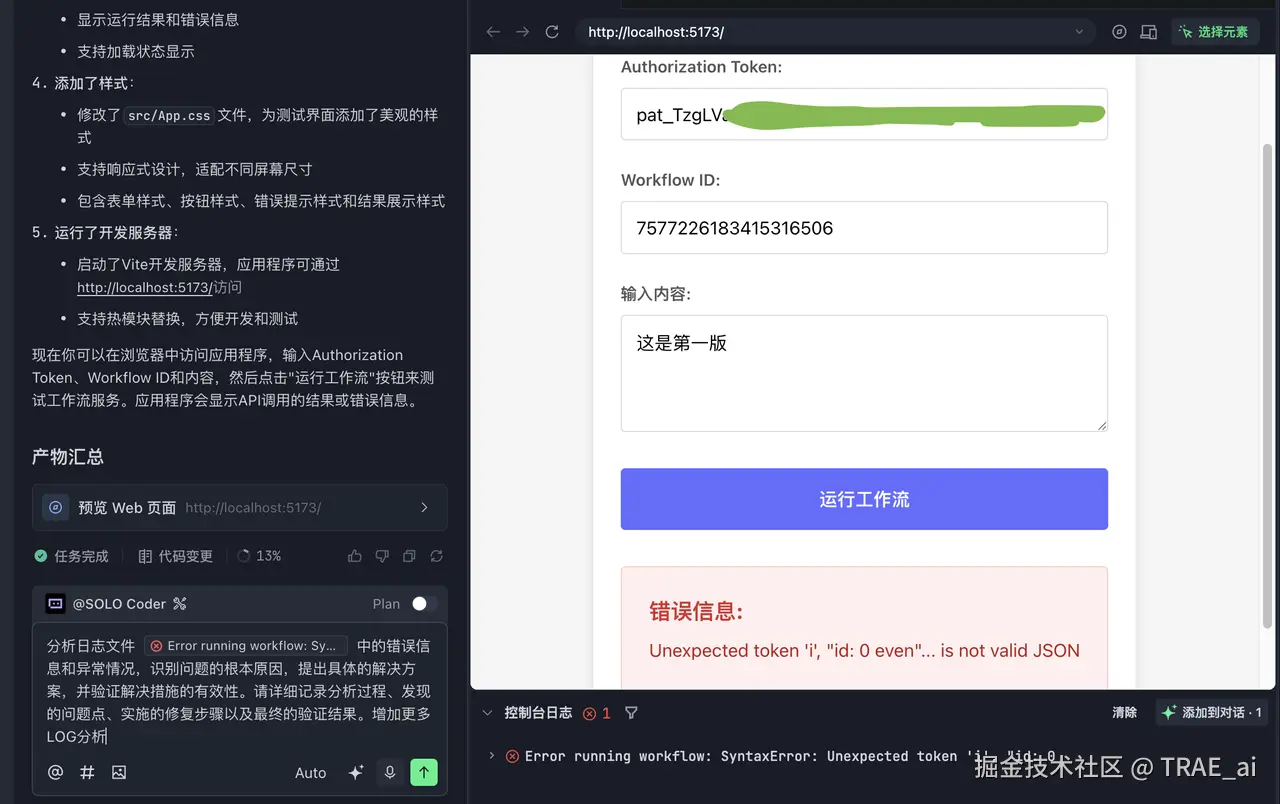The width and height of the screenshot is (1280, 804).
Task: Click the @ mention icon
Action: click(x=56, y=772)
